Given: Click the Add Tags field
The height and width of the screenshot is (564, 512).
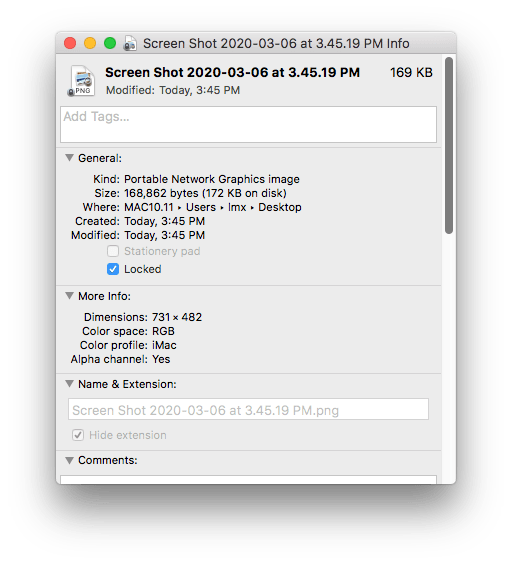Looking at the screenshot, I should (249, 124).
